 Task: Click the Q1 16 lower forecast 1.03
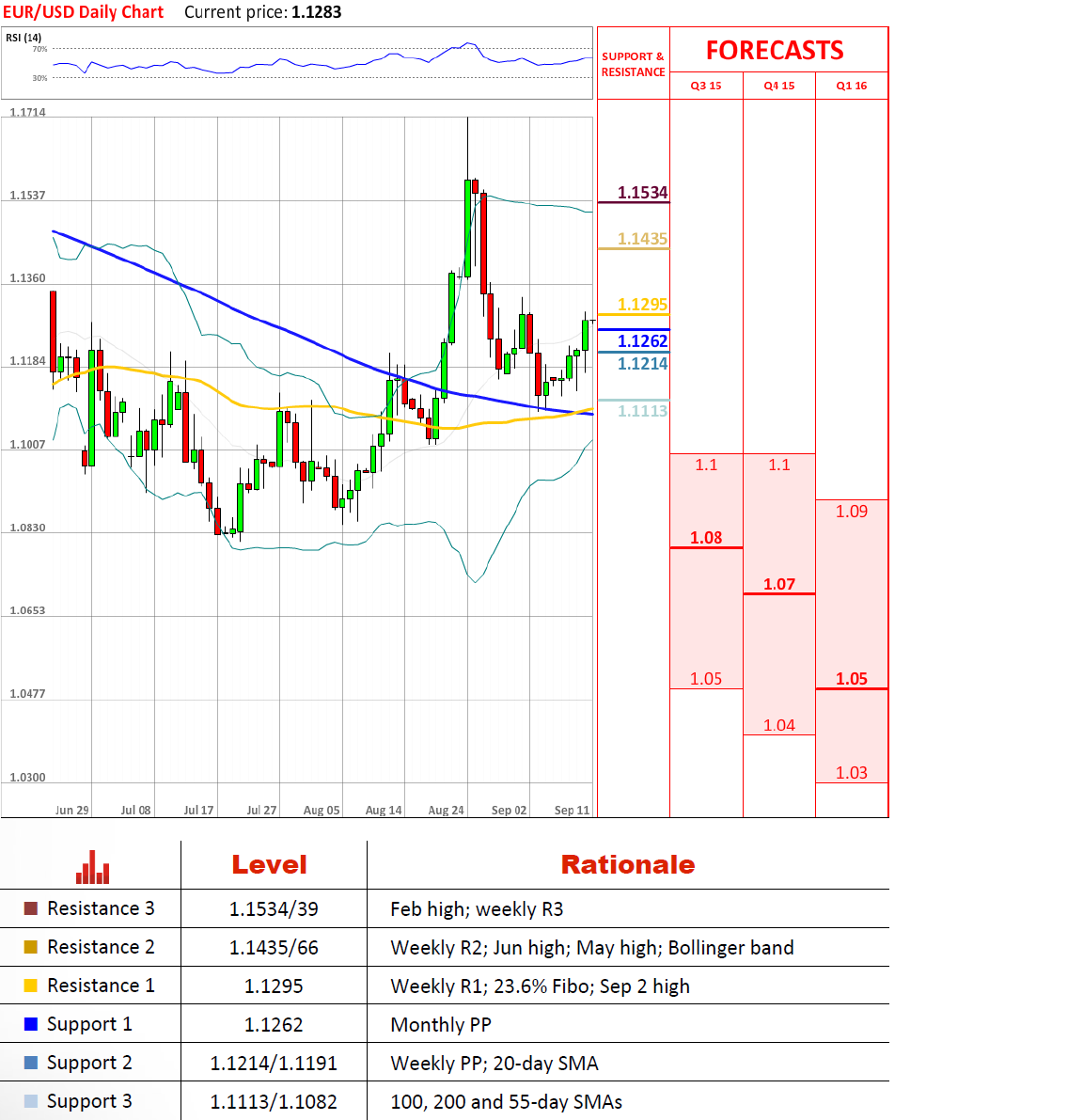852,773
